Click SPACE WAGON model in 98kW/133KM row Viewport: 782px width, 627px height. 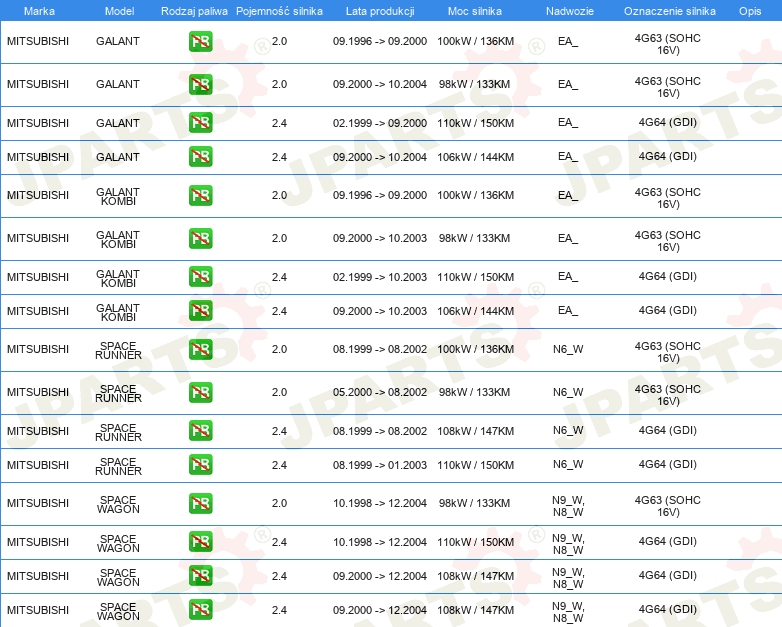coord(118,504)
